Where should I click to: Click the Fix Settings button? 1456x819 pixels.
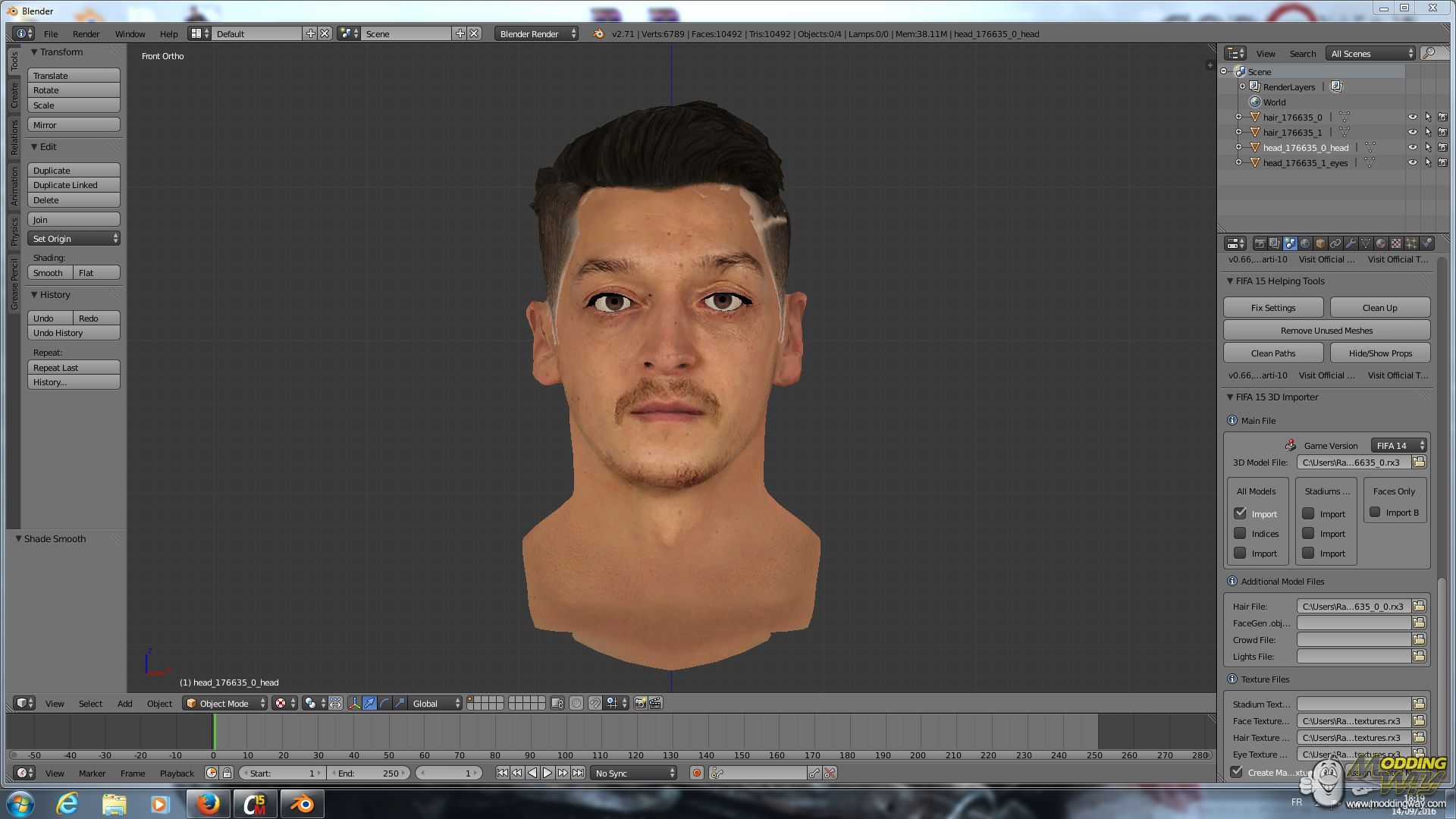coord(1272,307)
